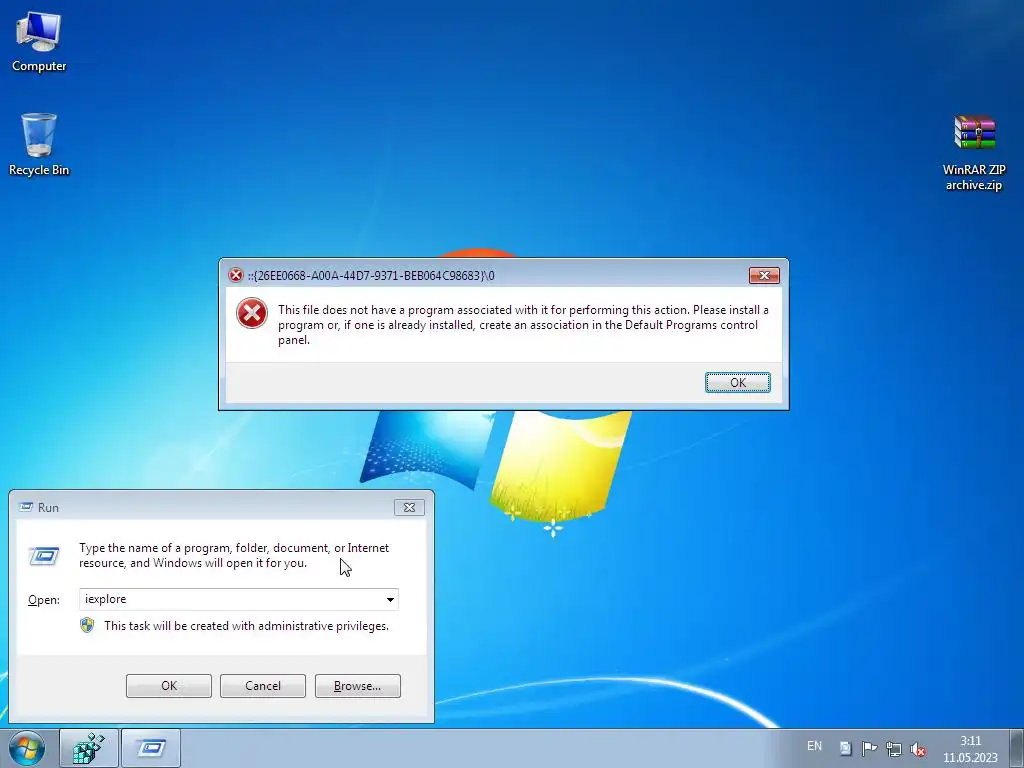Click the EN language indicator

814,746
